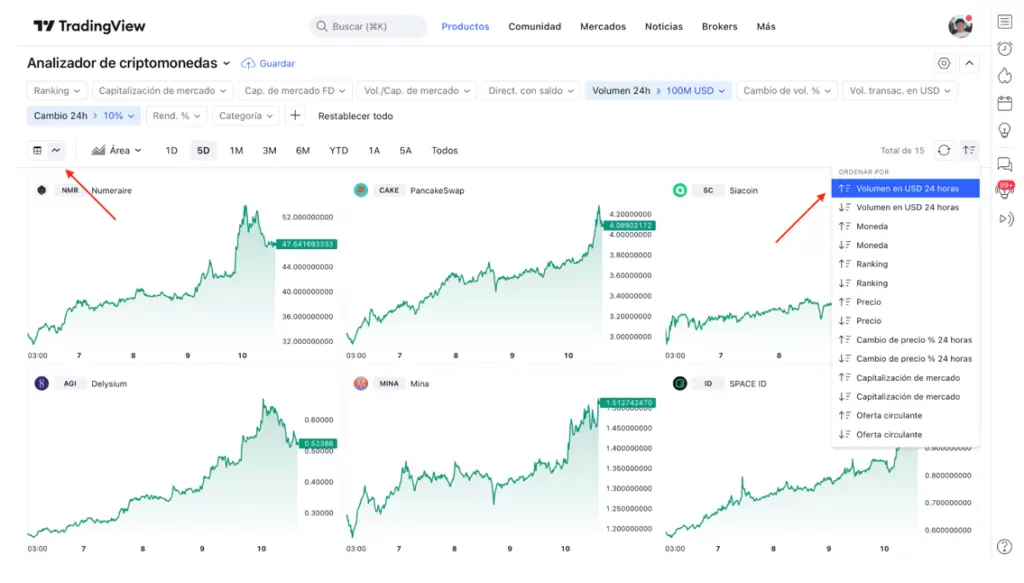The height and width of the screenshot is (583, 1024).
Task: Collapse filters with the up chevron button
Action: (x=969, y=63)
